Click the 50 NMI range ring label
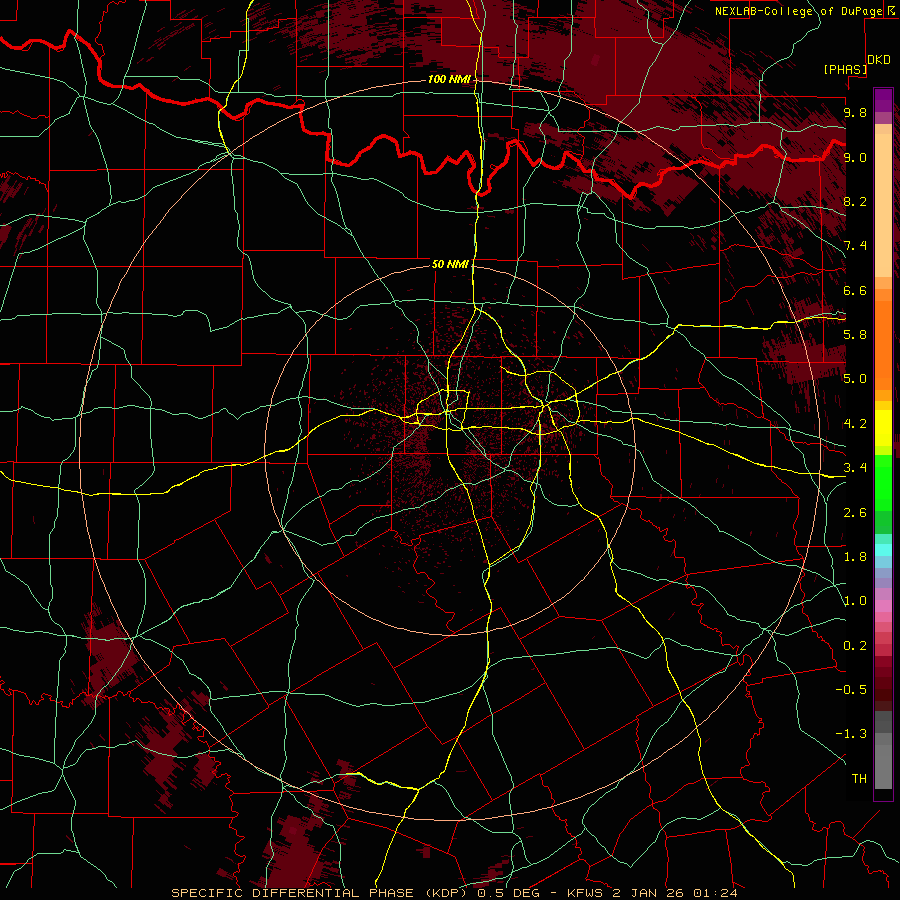900x900 pixels. point(450,264)
